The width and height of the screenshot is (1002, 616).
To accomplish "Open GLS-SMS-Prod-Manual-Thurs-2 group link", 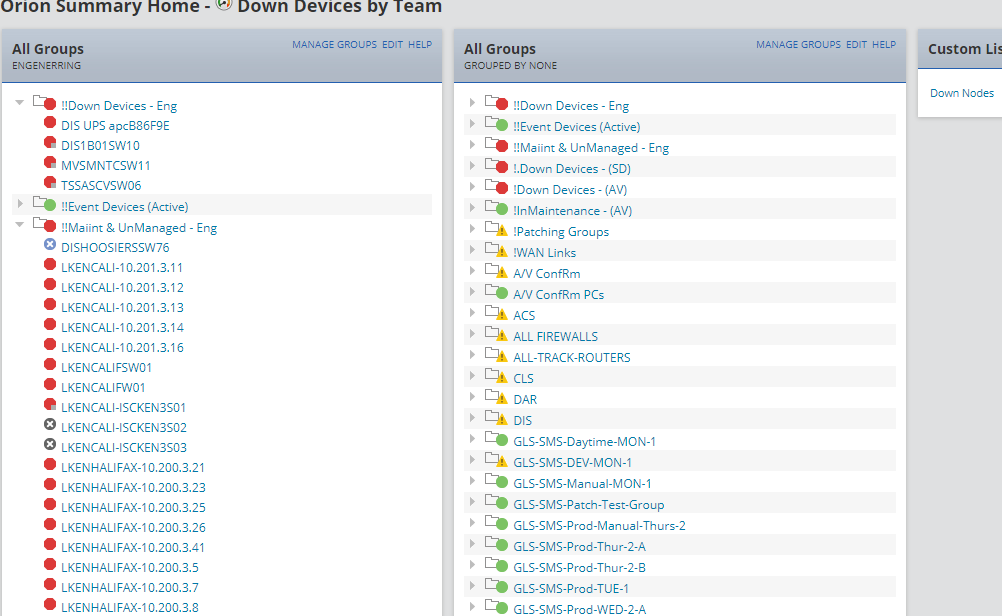I will tap(599, 526).
